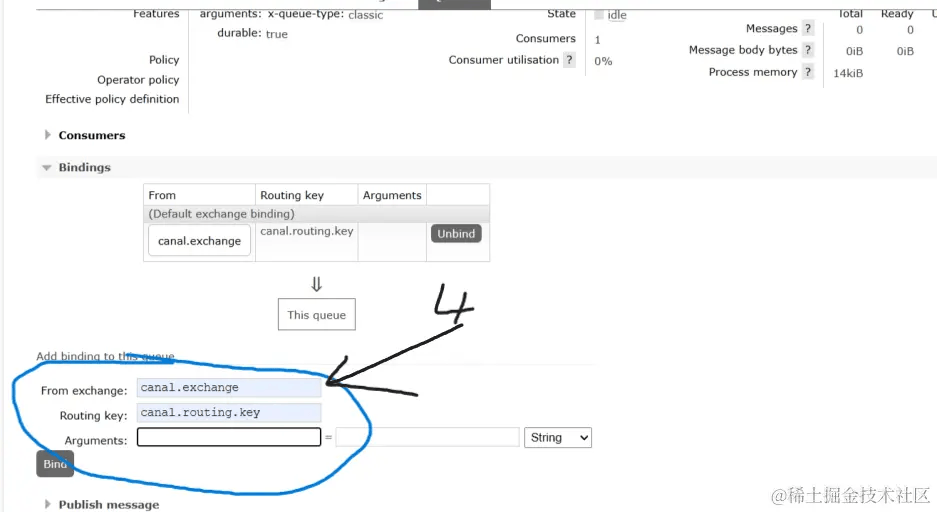Show help for Consumer utilisation
Viewport: 937px width, 512px height.
coord(569,60)
